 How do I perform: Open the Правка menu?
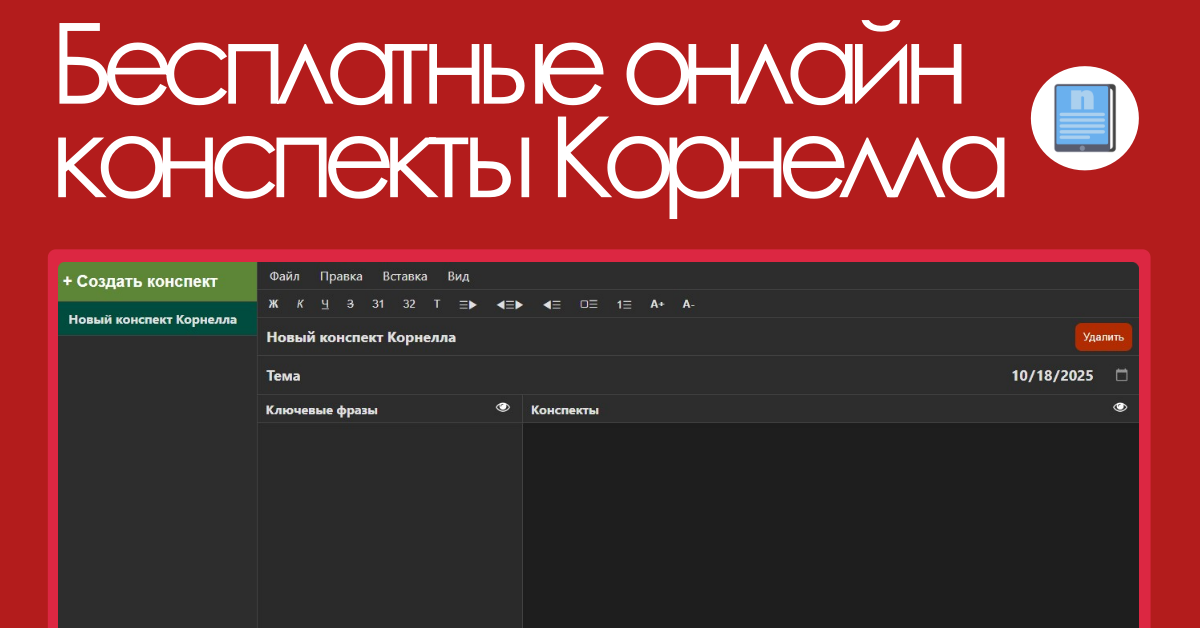click(341, 277)
